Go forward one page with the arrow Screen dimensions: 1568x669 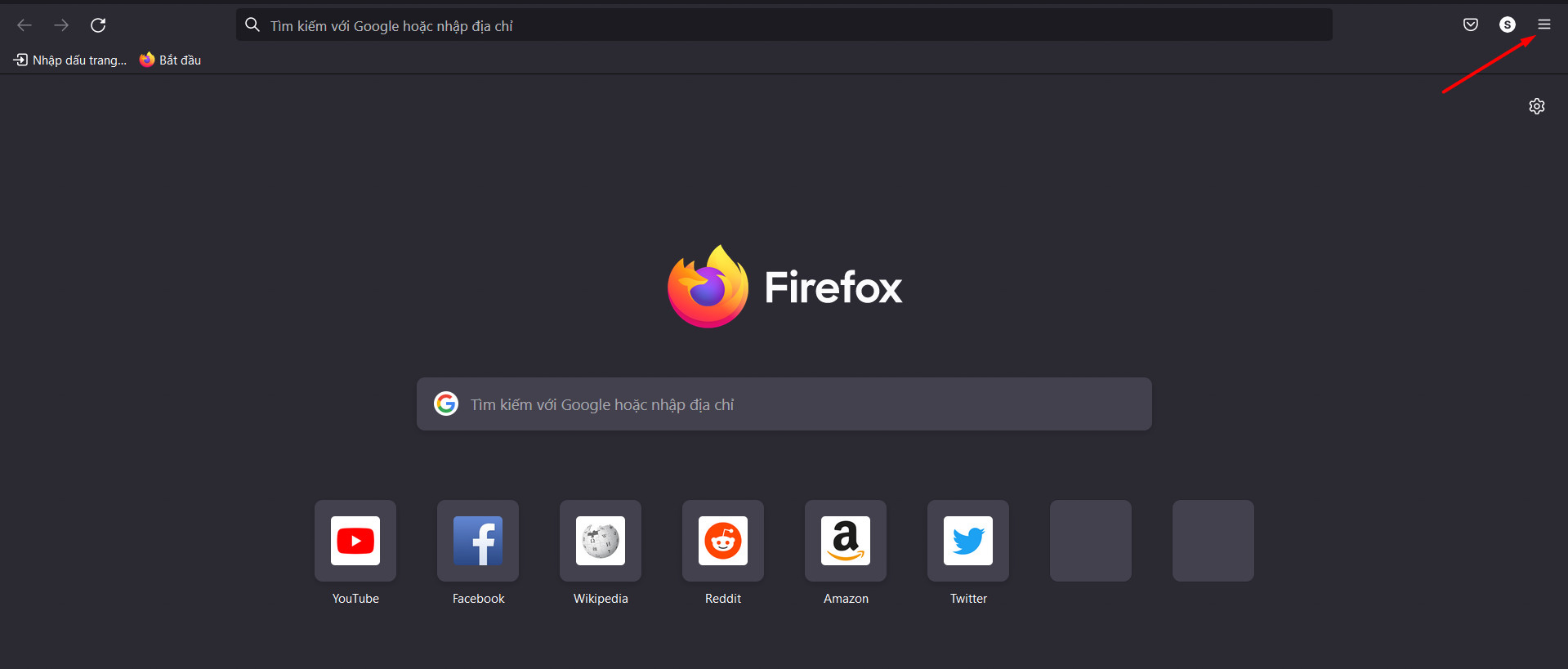[61, 25]
